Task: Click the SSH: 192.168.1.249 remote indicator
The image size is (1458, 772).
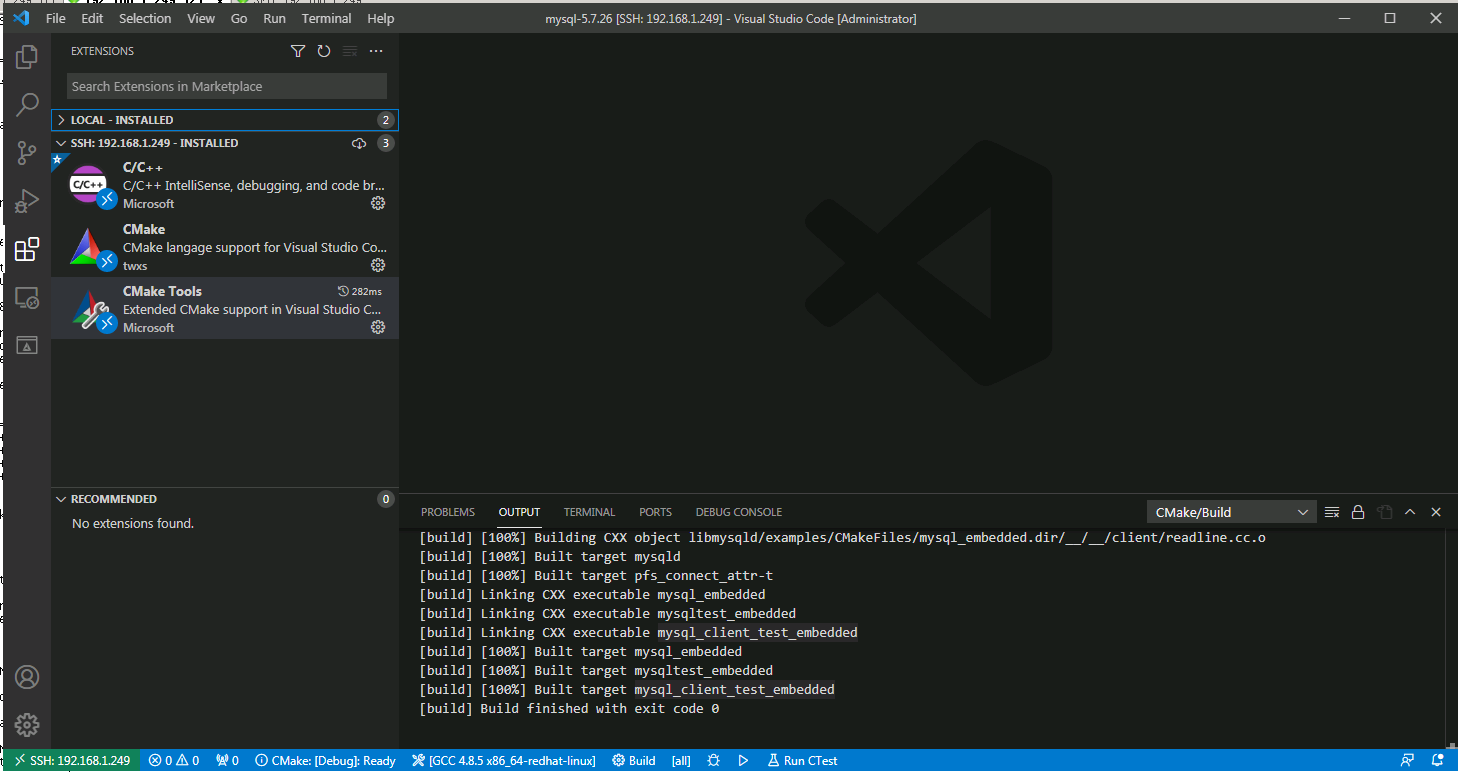Action: (72, 760)
